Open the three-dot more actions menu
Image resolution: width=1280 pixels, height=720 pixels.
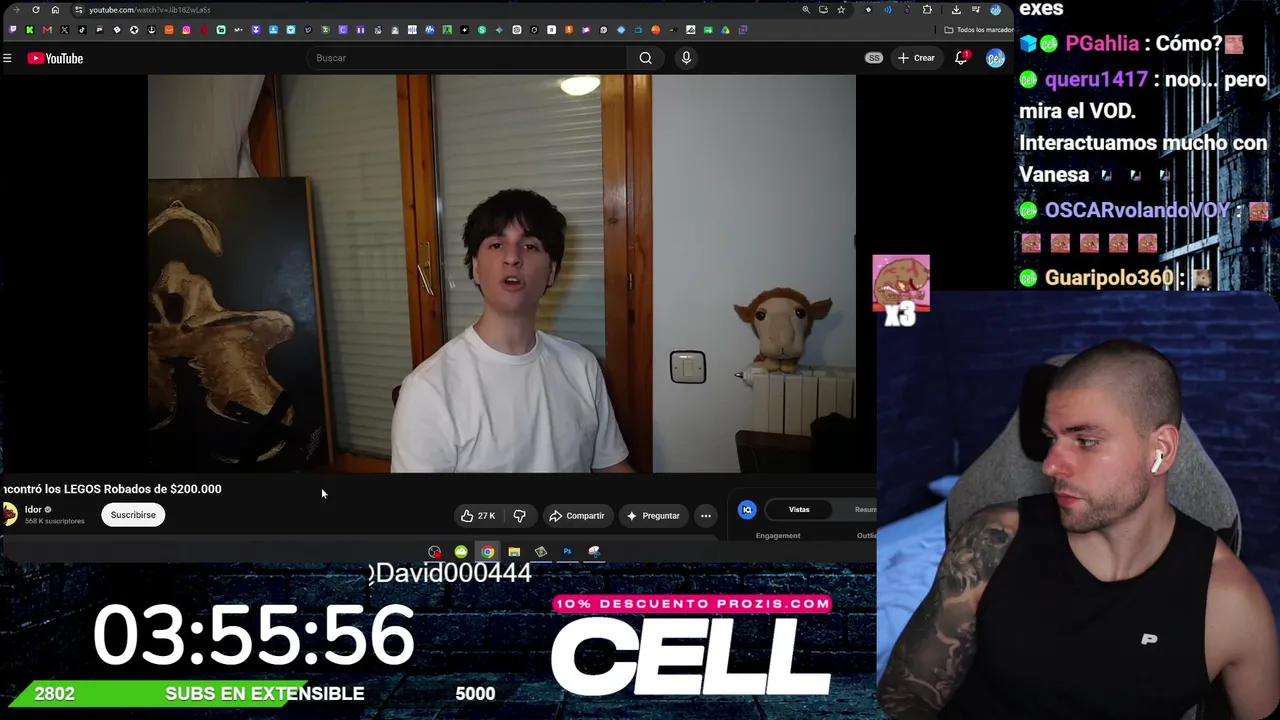coord(706,516)
